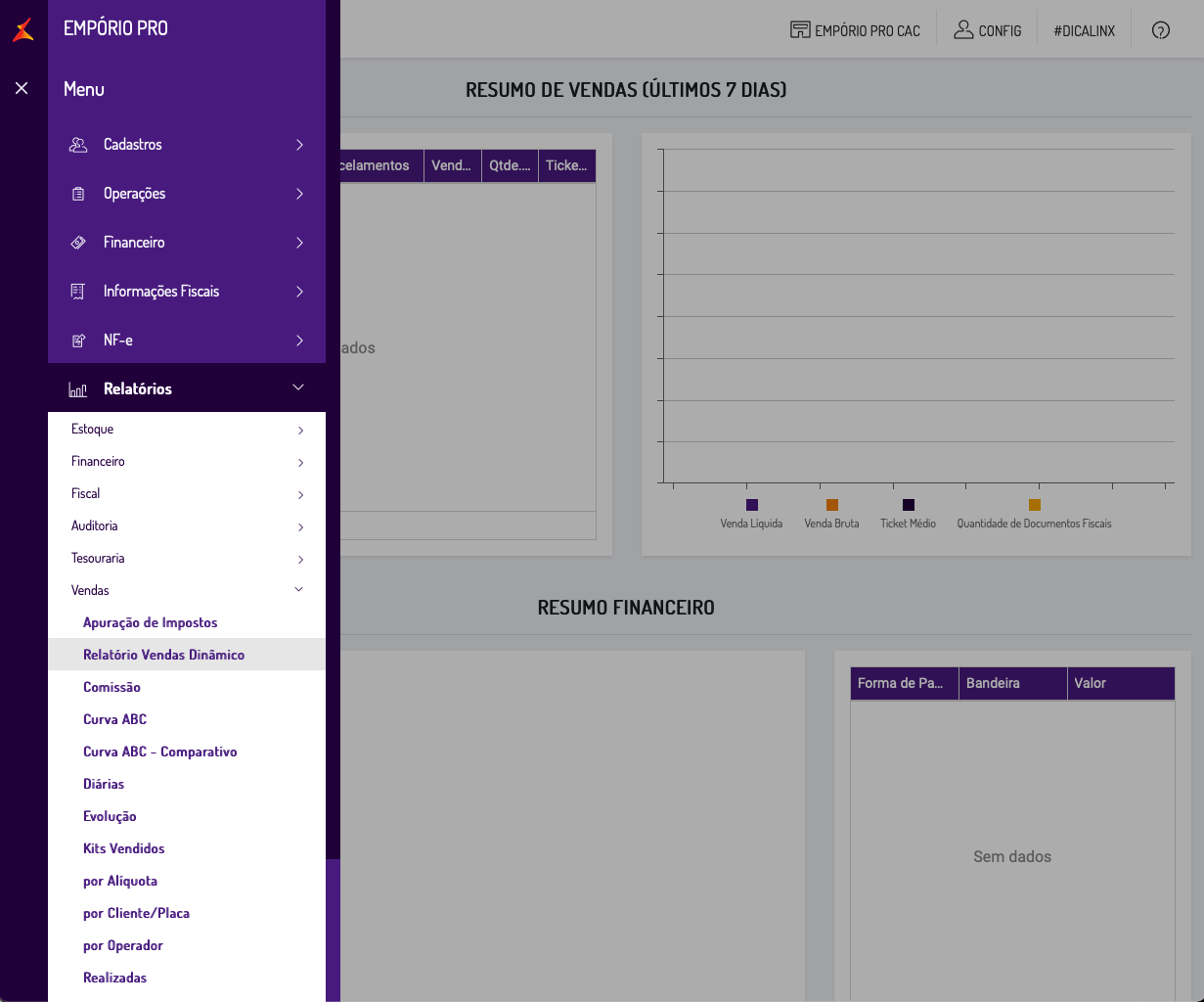Expand Operações chevron arrow
Viewport: 1204px width, 1002px height.
tap(299, 194)
